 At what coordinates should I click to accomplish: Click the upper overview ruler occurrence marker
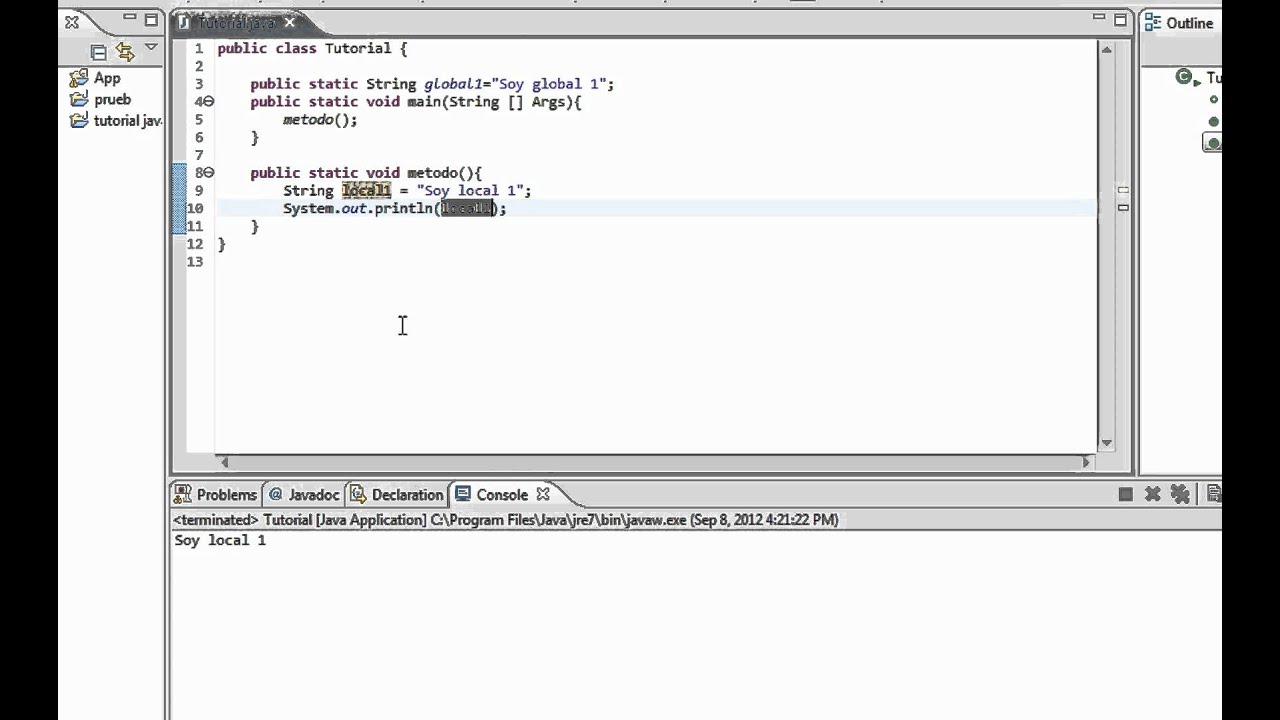1123,190
